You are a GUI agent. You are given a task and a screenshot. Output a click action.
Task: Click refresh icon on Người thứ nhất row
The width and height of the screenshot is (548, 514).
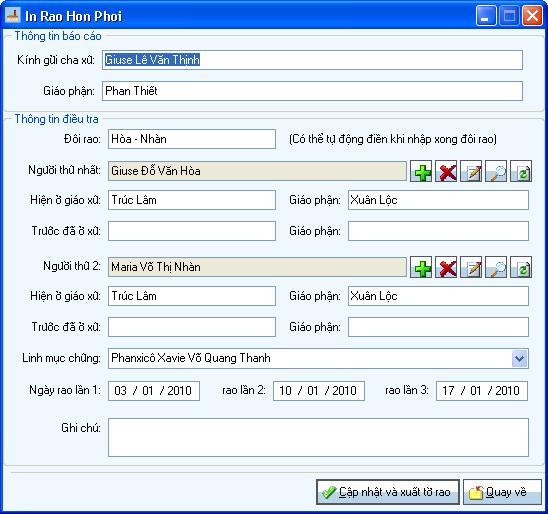(521, 171)
